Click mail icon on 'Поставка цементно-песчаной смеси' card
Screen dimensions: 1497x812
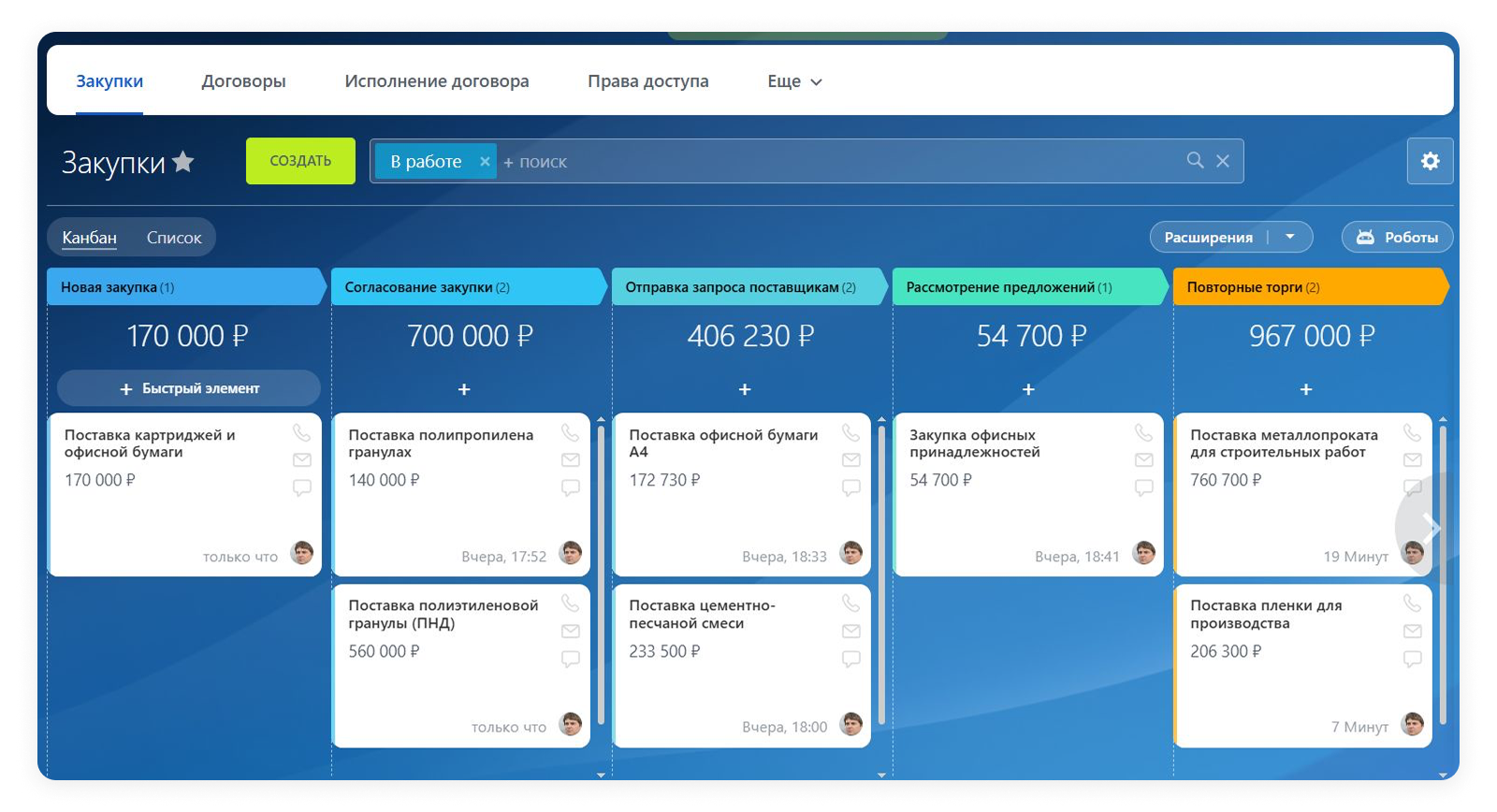click(850, 631)
